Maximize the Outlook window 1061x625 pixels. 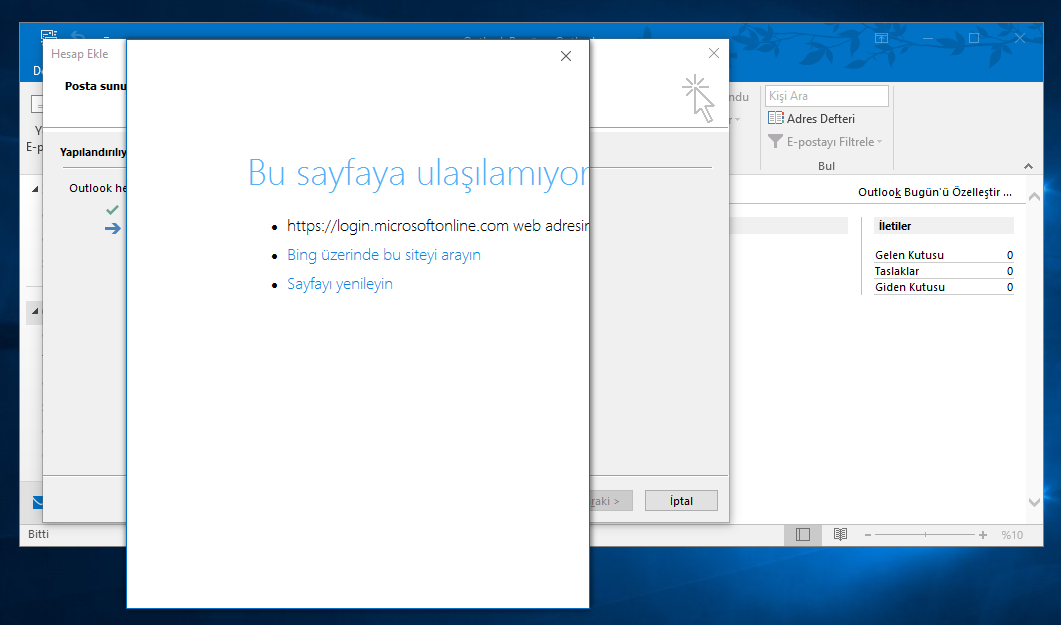[x=974, y=39]
